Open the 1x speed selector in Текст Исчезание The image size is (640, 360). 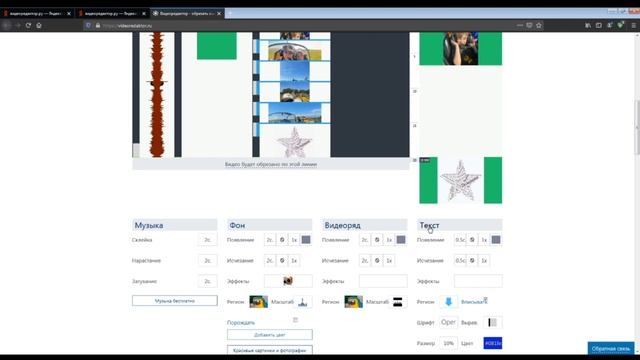tap(484, 260)
